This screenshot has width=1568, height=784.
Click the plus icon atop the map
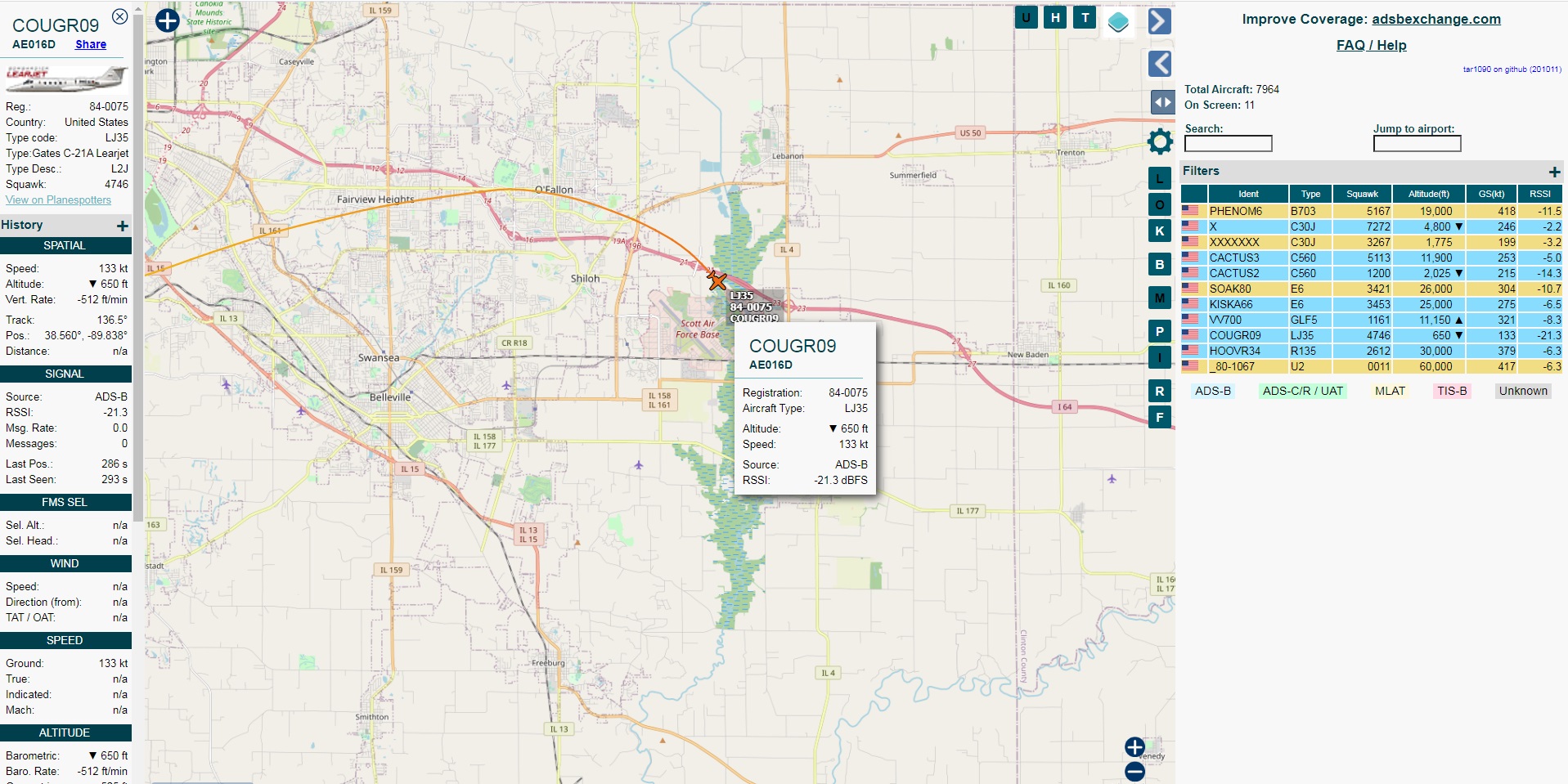coord(168,20)
